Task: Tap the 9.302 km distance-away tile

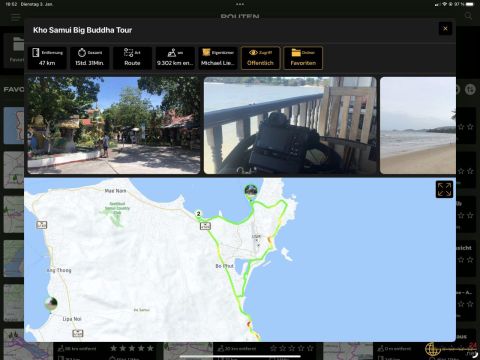Action: 175,58
